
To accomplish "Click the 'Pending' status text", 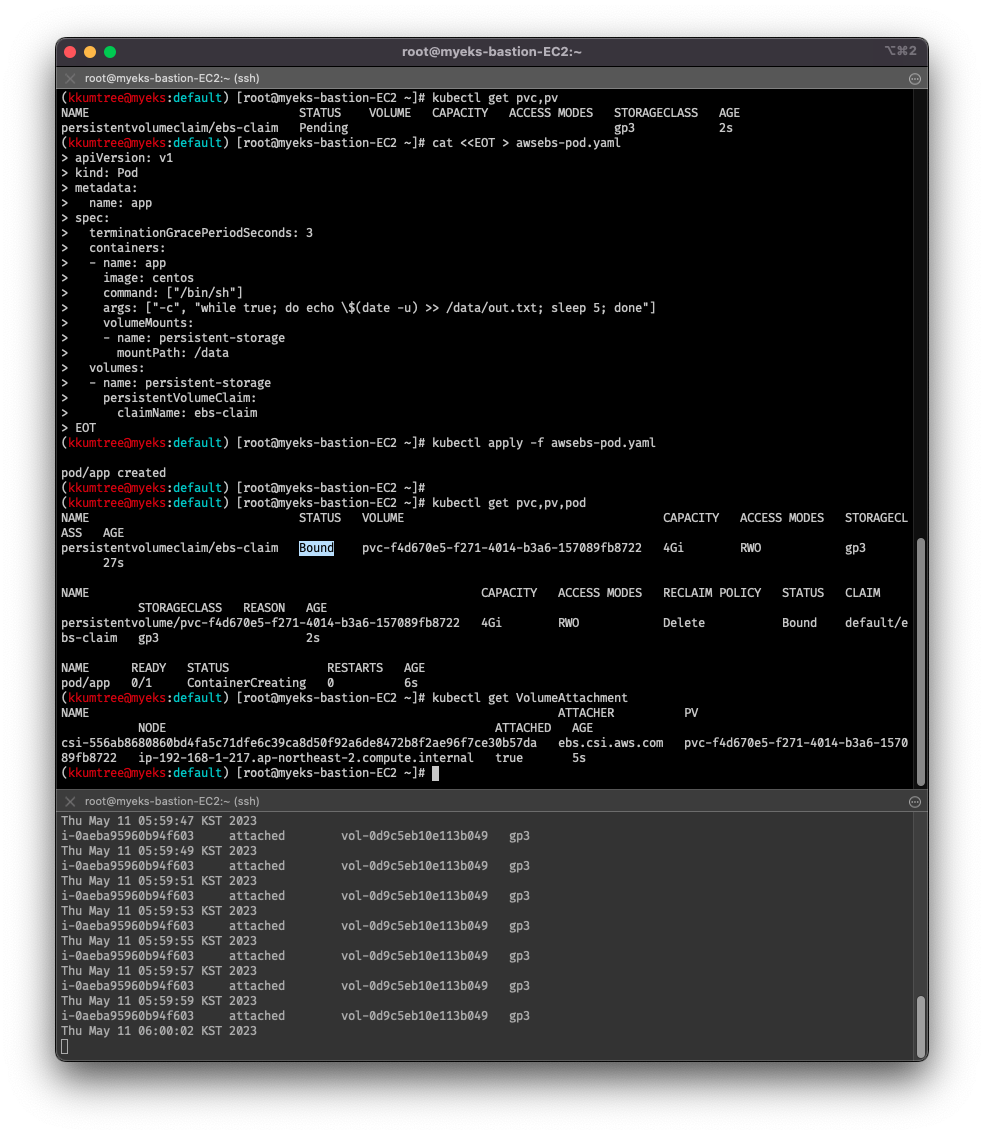I will (x=324, y=128).
